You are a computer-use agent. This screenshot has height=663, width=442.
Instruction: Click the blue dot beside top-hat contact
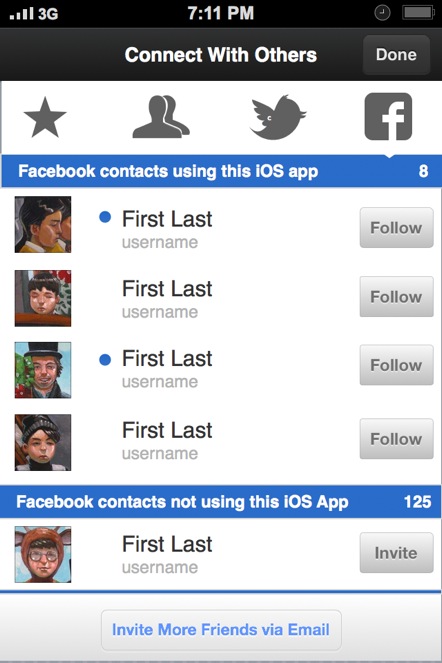pos(105,360)
